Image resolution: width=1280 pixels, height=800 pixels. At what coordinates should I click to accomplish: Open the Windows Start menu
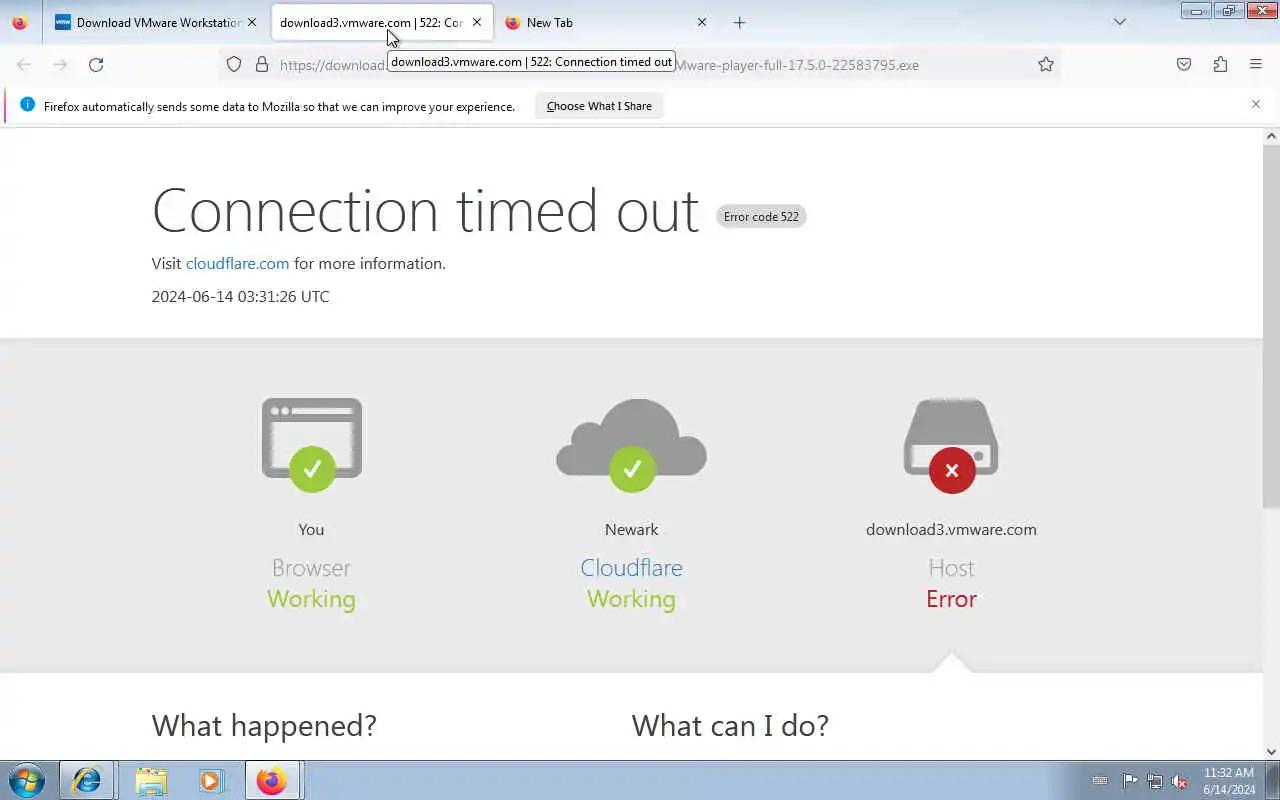coord(26,780)
